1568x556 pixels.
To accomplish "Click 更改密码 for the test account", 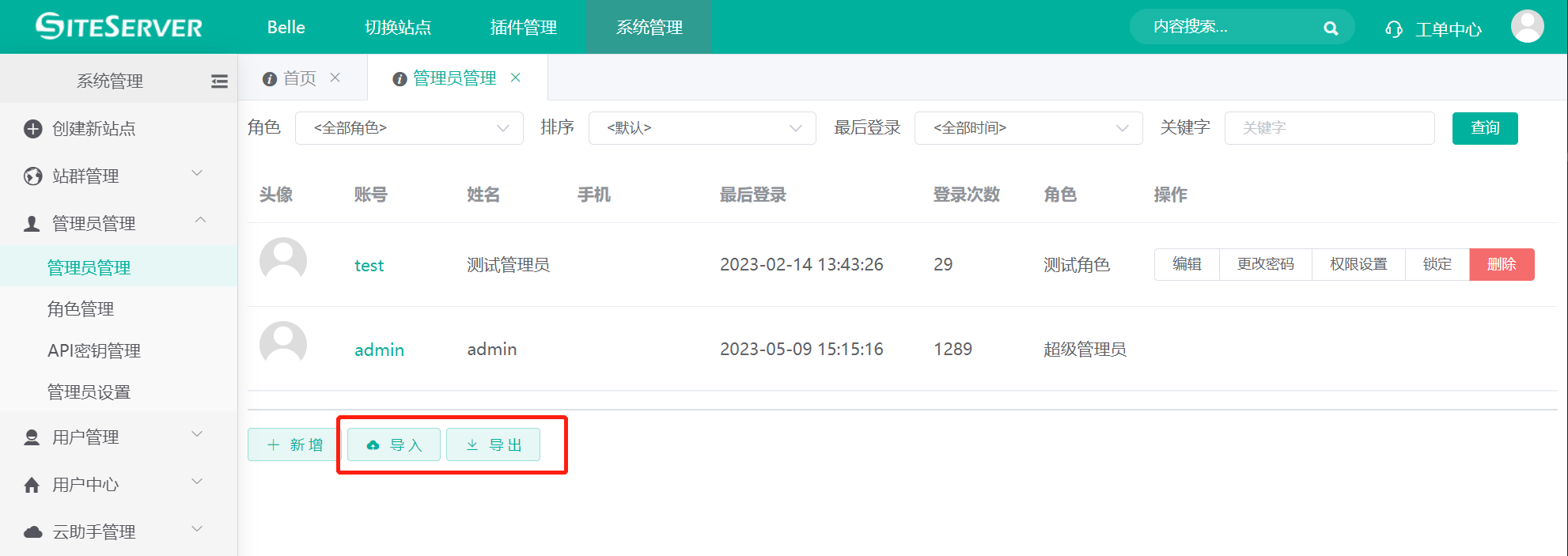I will (x=1266, y=264).
